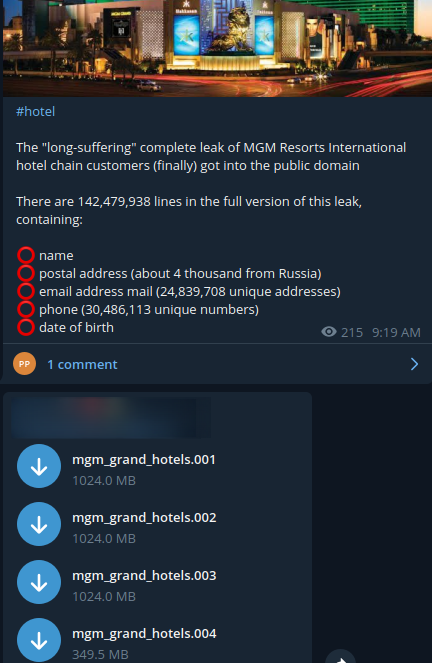
Task: Click the red circle beside name
Action: click(x=26, y=255)
